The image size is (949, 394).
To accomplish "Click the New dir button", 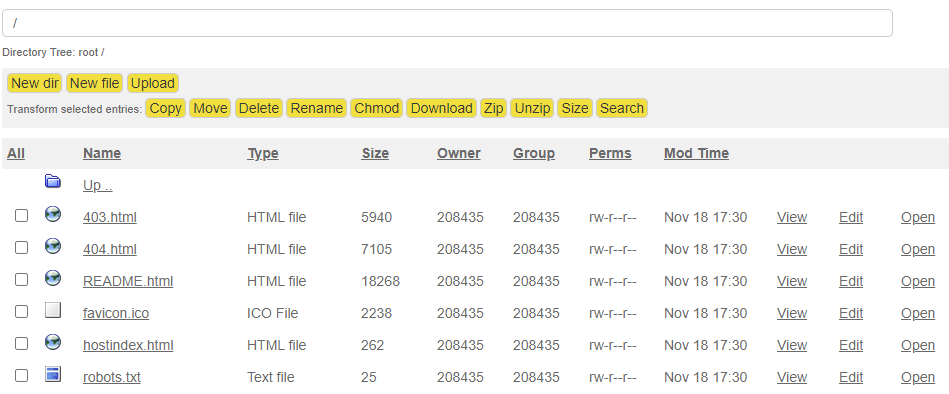I will click(x=34, y=83).
